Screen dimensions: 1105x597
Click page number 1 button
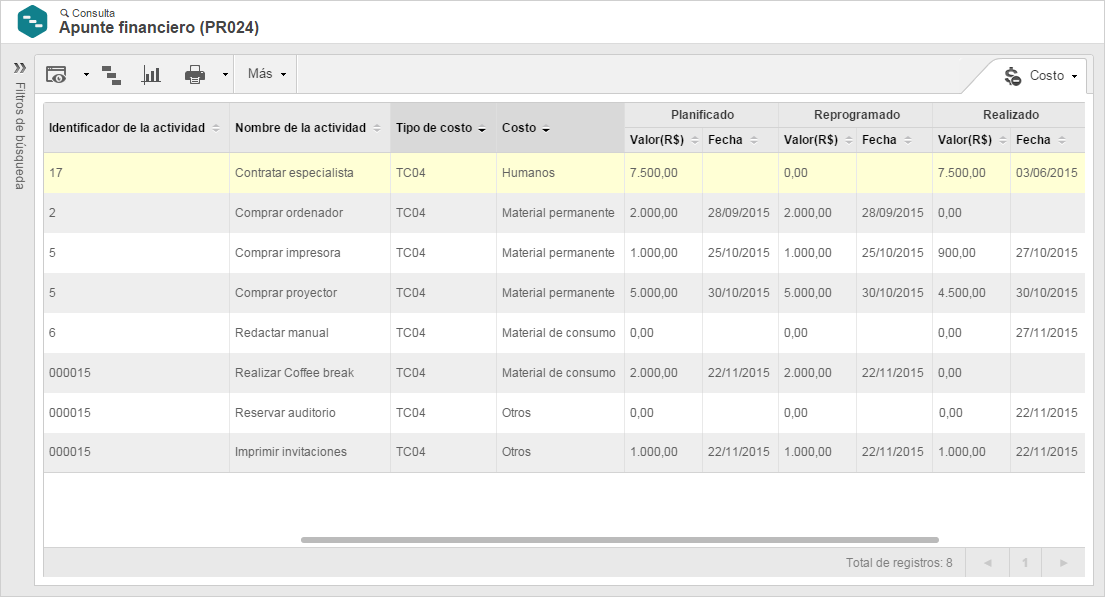(1025, 562)
